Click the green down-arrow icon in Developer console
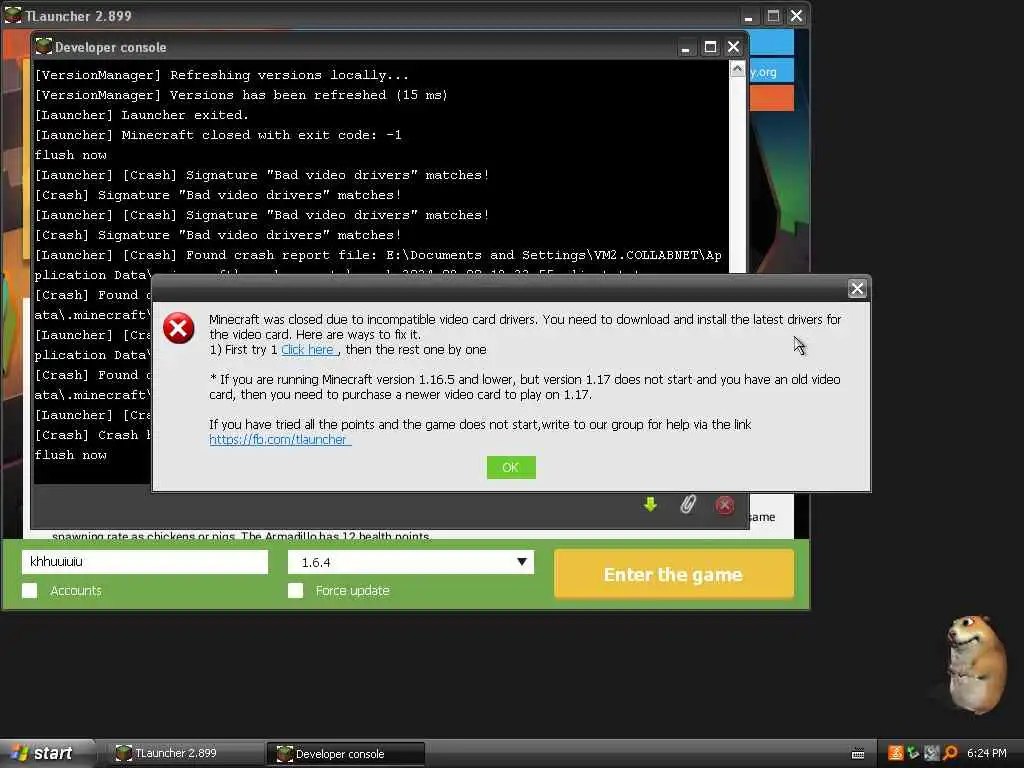 650,504
